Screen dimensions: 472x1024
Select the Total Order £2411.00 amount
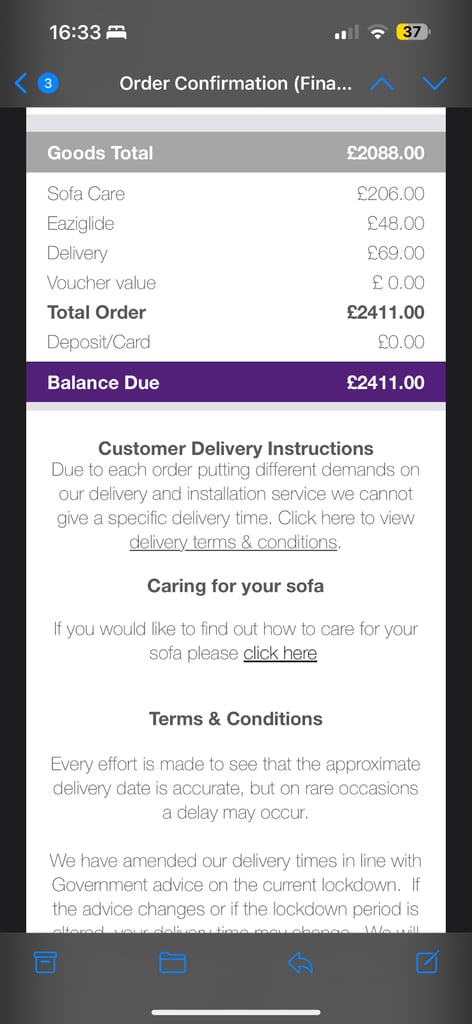[386, 312]
